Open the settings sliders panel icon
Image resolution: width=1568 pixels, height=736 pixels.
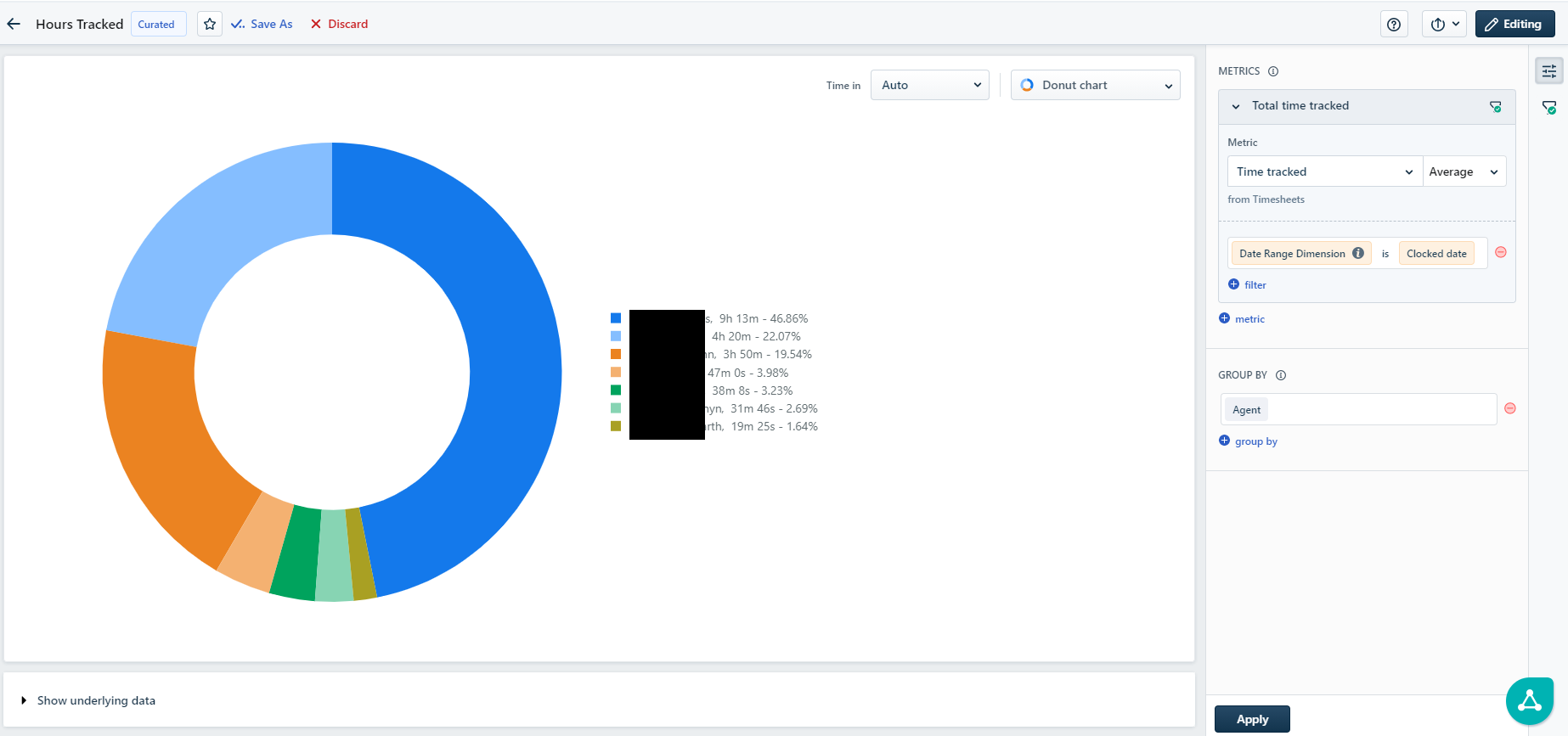[1549, 71]
